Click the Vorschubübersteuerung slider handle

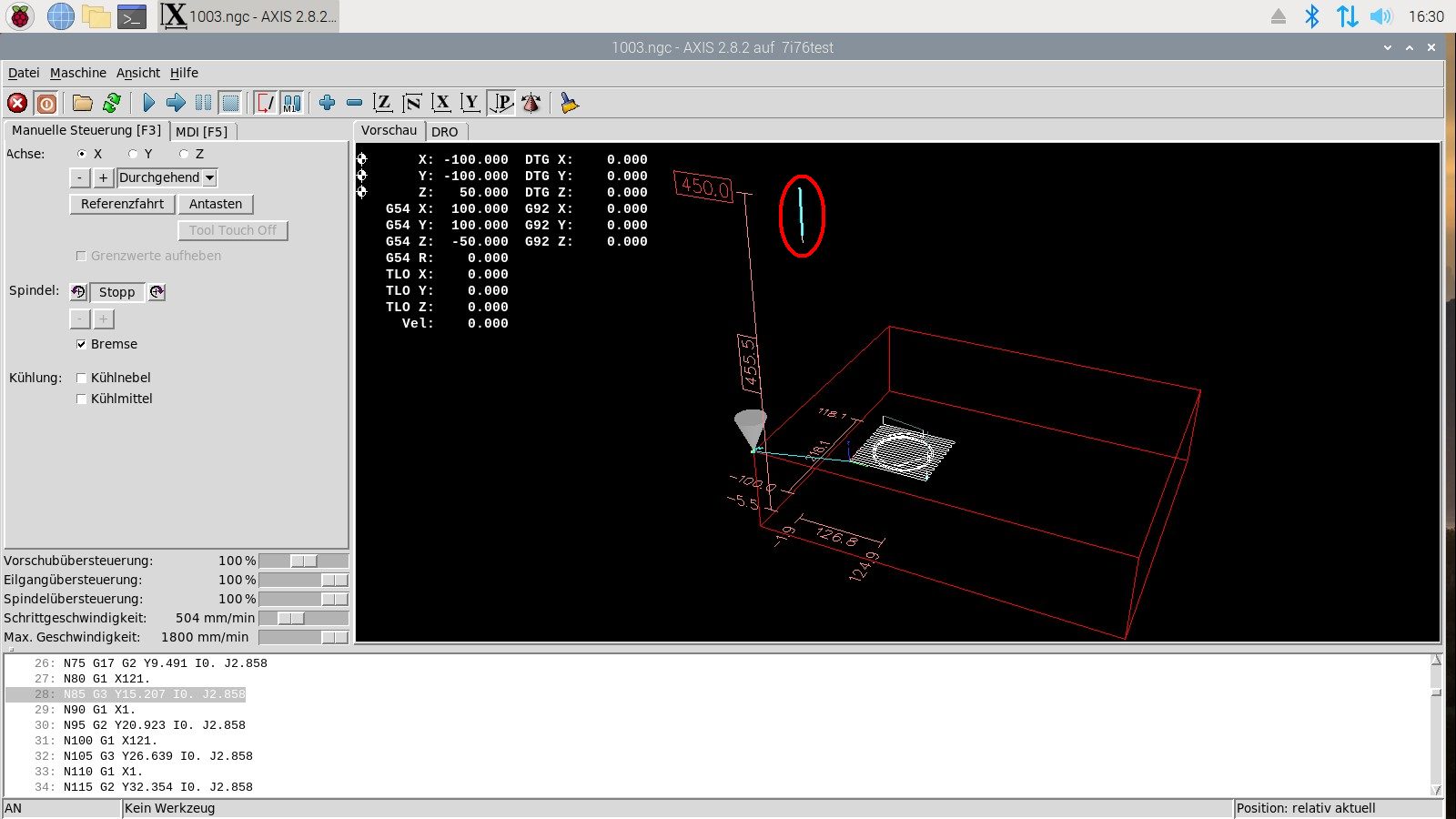(x=304, y=561)
